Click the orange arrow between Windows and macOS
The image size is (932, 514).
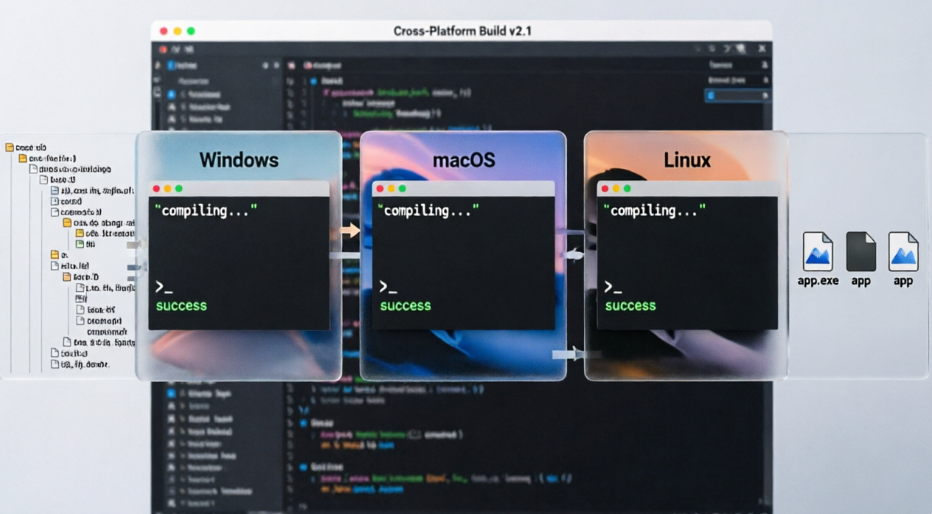[x=348, y=231]
